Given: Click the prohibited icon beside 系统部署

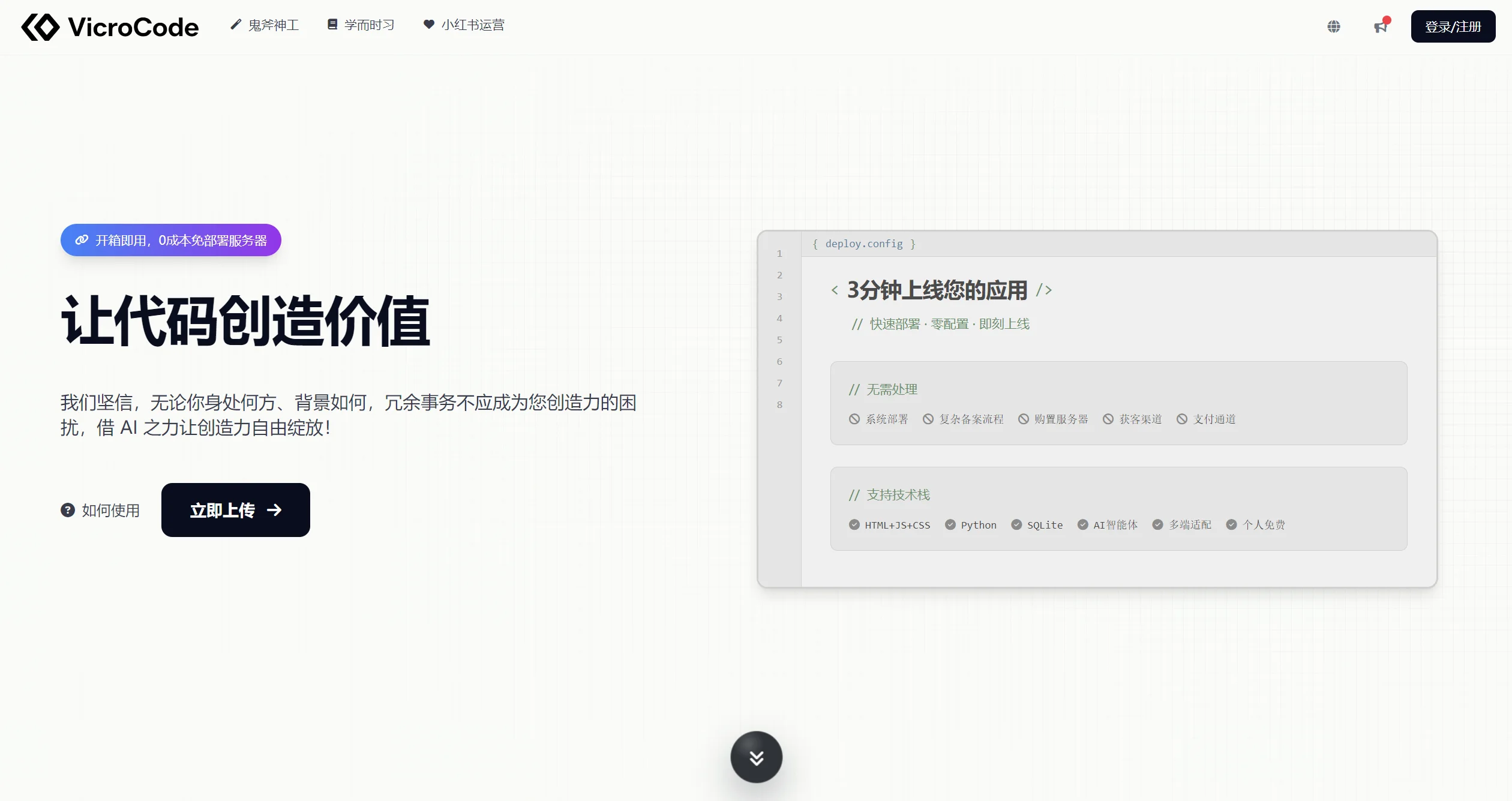Looking at the screenshot, I should click(x=854, y=419).
